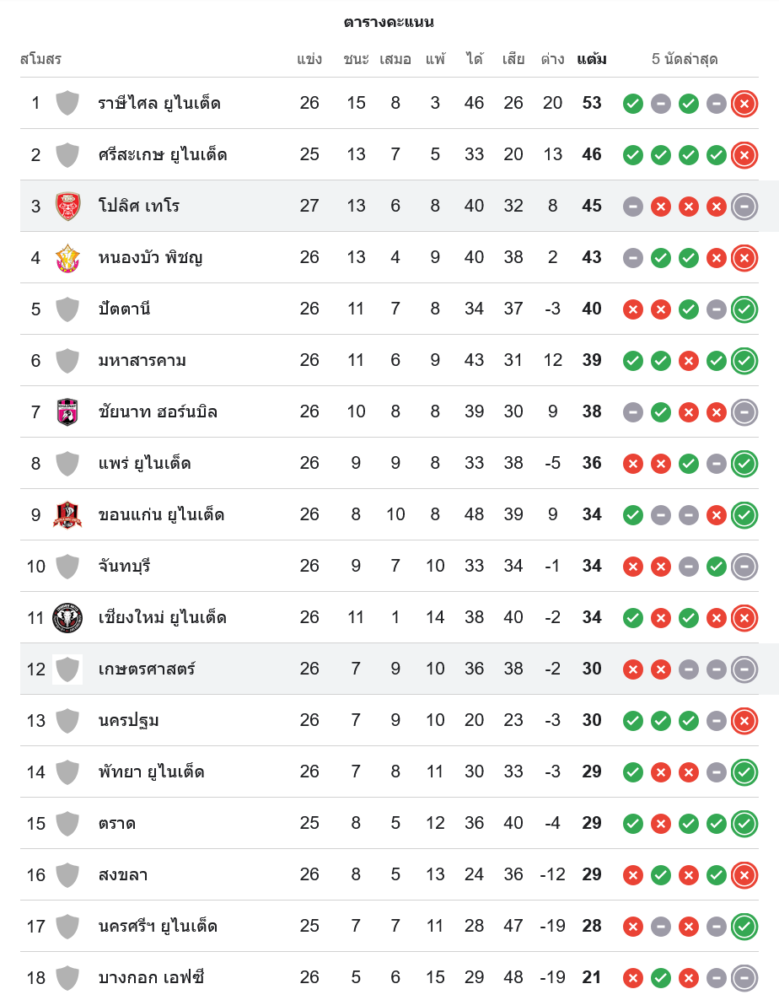Click the แข่ง matches played column header
The height and width of the screenshot is (1000, 779).
[x=310, y=59]
